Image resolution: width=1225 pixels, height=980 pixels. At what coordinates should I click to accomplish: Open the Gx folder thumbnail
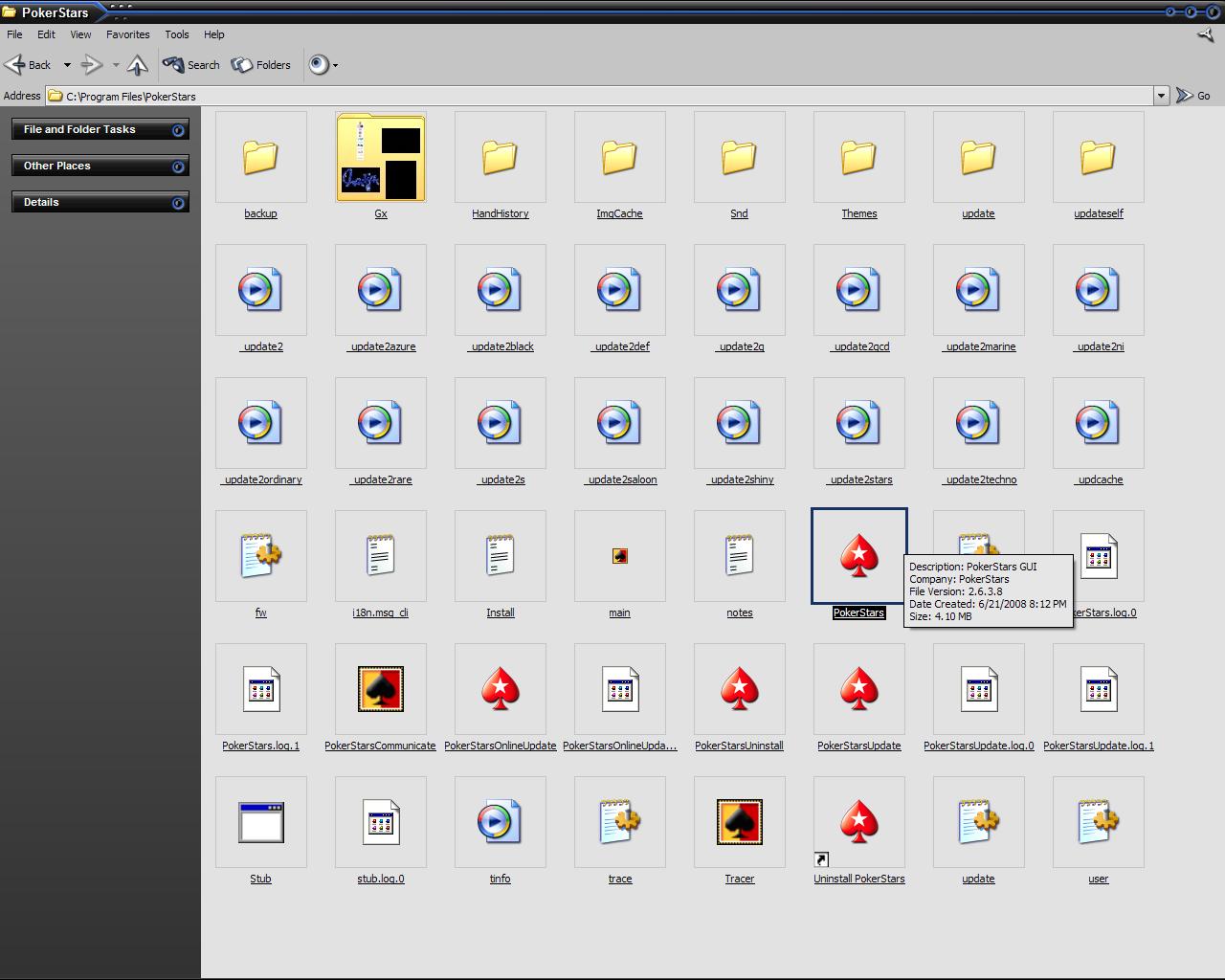click(x=381, y=157)
